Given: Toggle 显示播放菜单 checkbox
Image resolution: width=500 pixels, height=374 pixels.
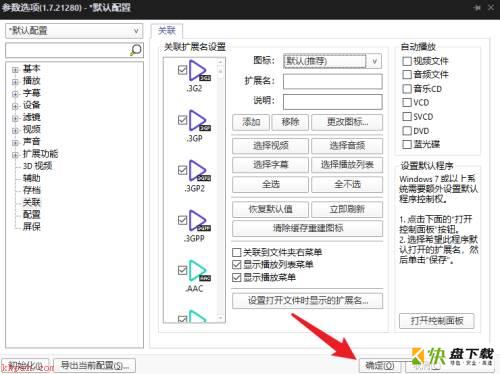Looking at the screenshot, I should tap(236, 277).
